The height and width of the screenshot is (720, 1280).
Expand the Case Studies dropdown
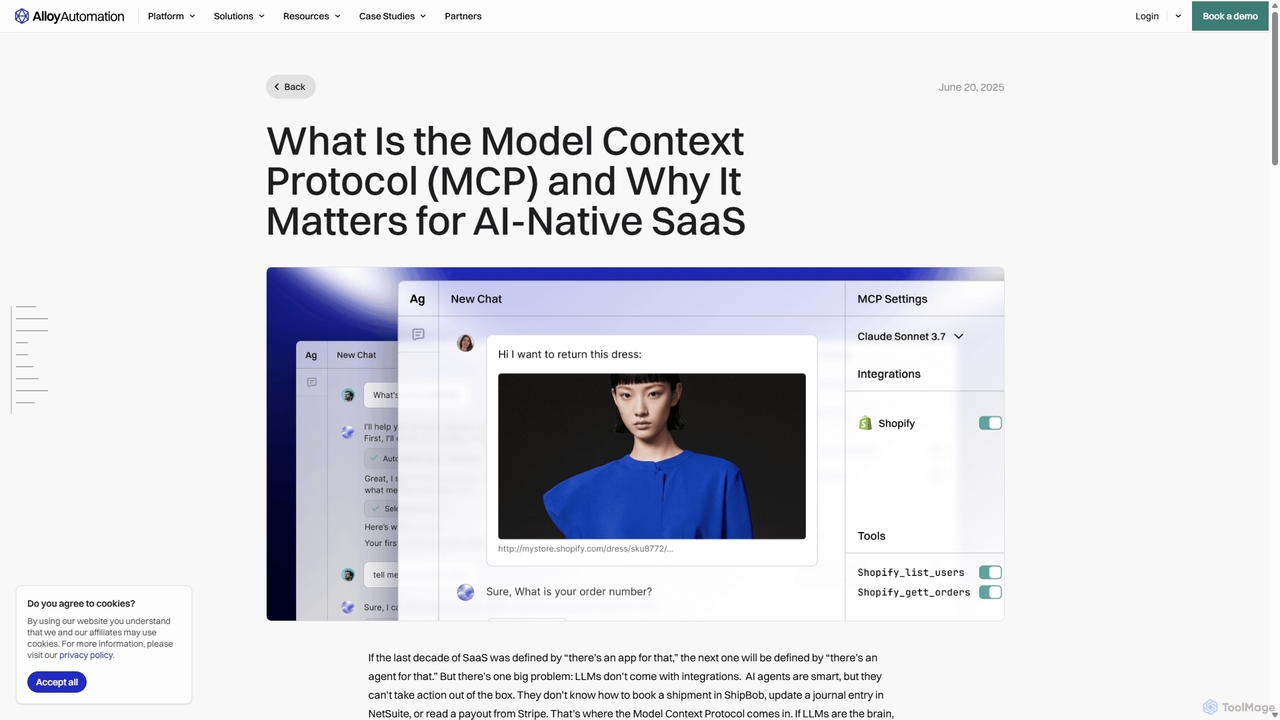(392, 16)
